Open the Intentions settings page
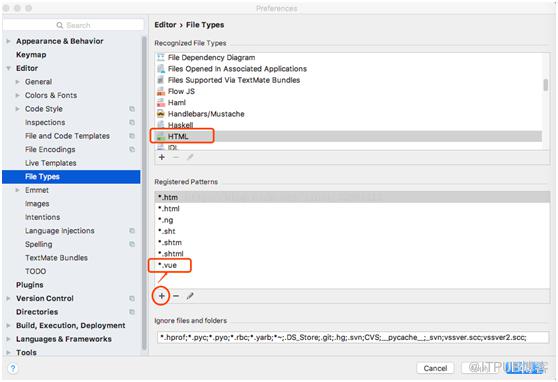The height and width of the screenshot is (382, 558). click(42, 217)
